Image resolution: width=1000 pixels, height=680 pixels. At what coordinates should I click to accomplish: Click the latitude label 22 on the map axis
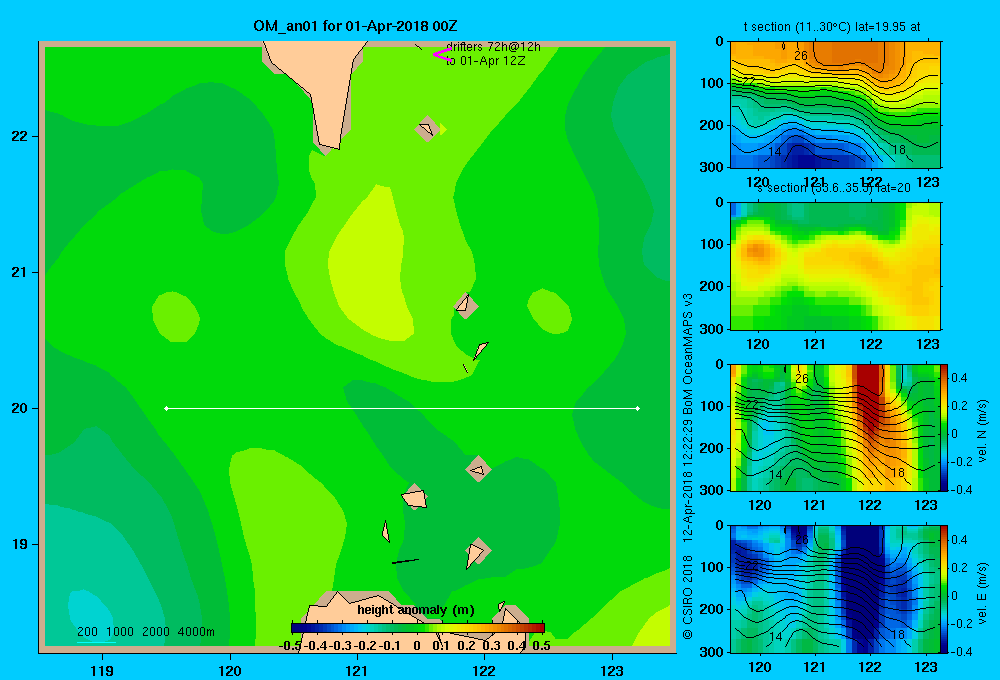coord(20,136)
